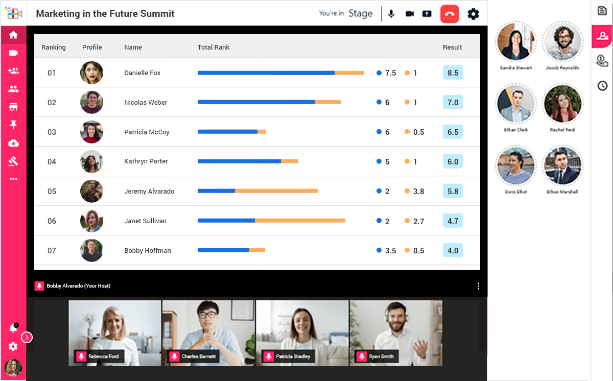Screen dimensions: 613x381
Task: Select Danielle Fox's total rank bar
Action: [281, 73]
